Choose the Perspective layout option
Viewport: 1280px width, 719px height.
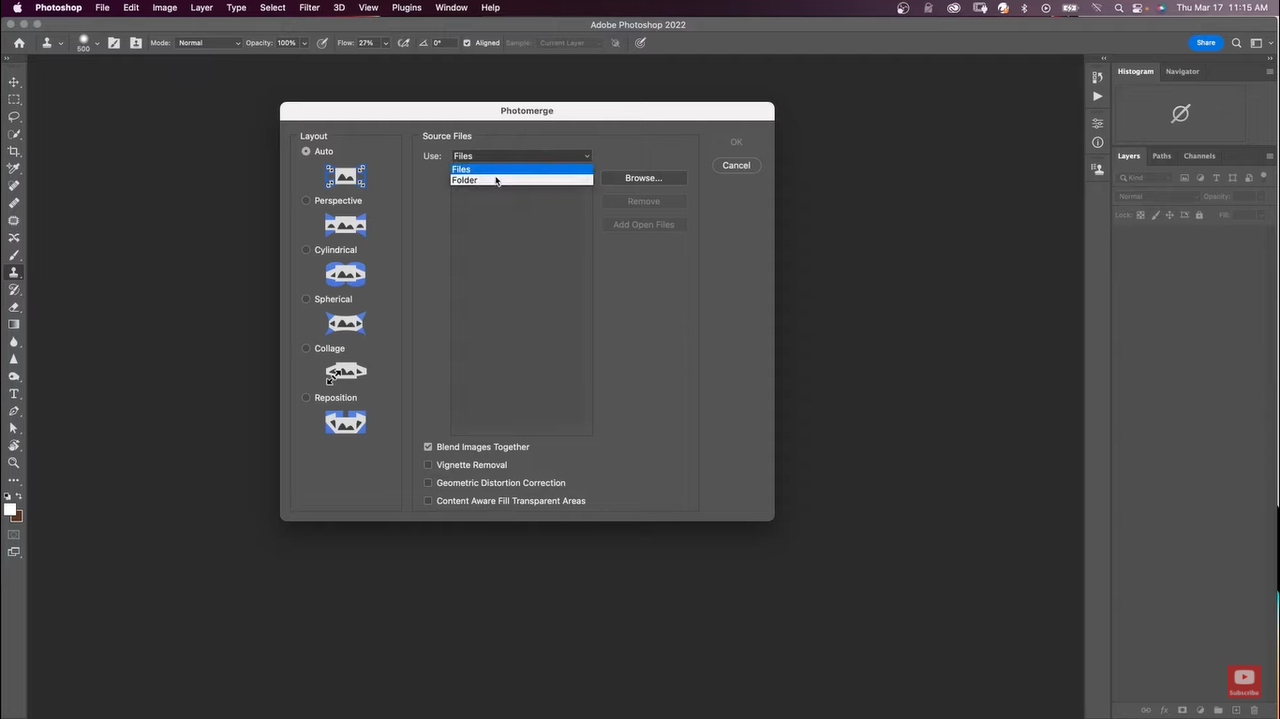point(306,200)
